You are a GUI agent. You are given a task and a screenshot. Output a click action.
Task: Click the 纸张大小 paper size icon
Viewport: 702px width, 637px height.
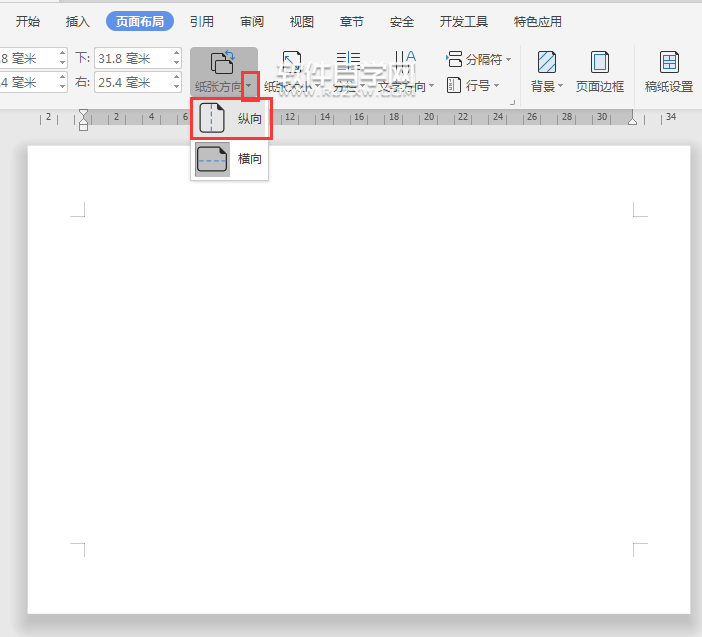coord(292,62)
